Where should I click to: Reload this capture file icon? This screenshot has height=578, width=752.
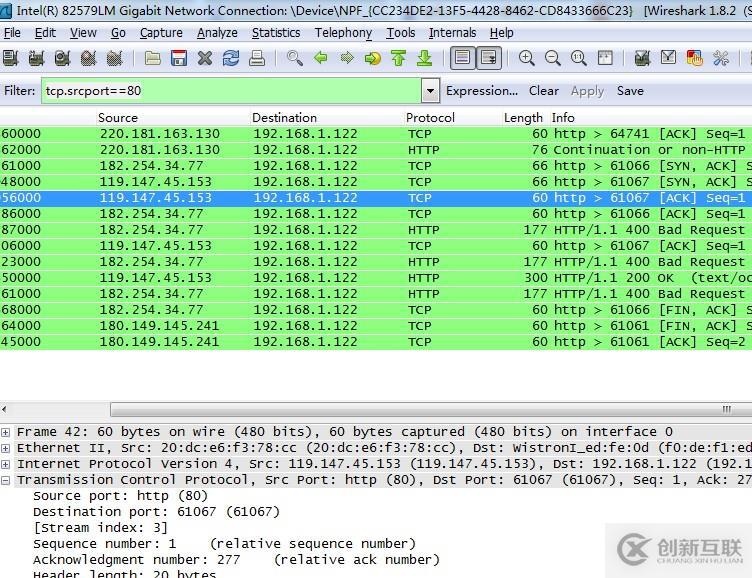tap(231, 58)
